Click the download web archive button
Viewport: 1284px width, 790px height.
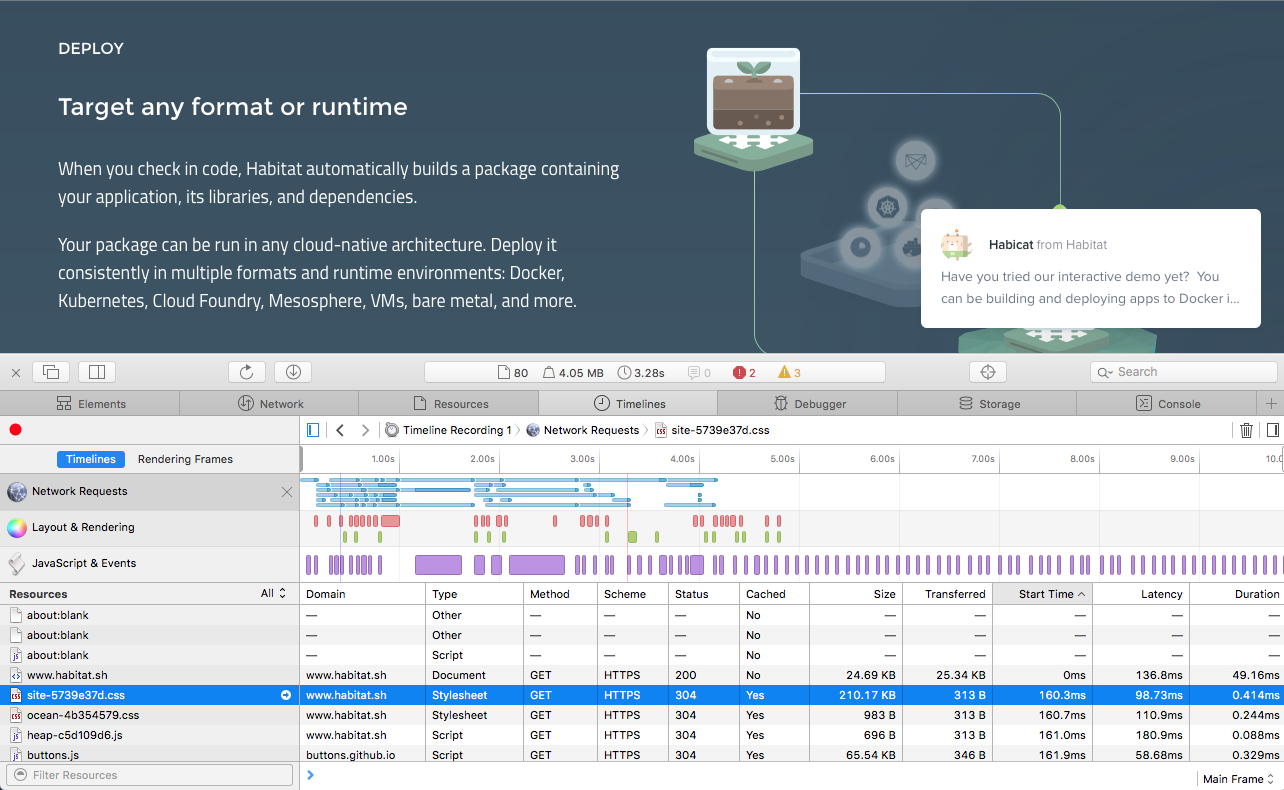coord(293,372)
